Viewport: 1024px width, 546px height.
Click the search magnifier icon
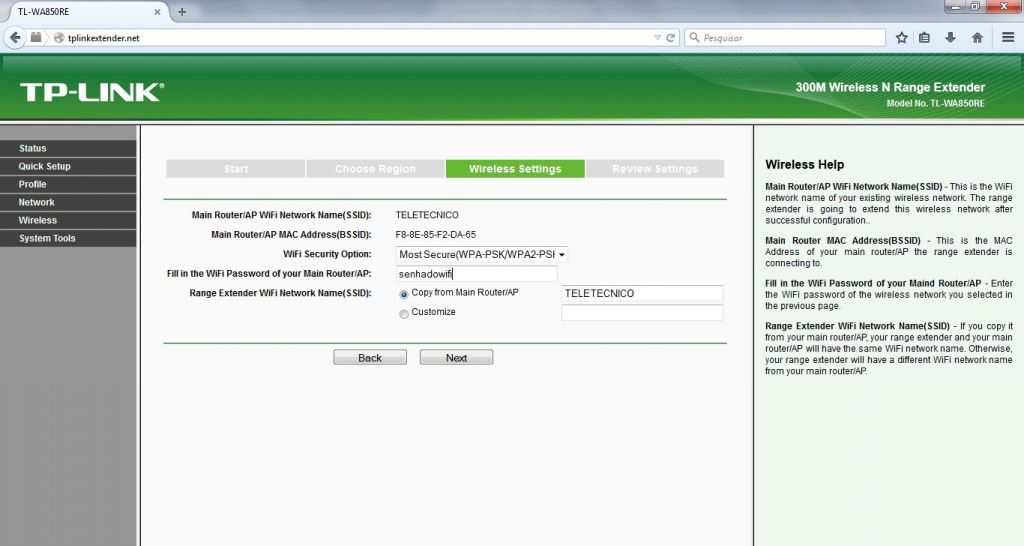point(694,38)
